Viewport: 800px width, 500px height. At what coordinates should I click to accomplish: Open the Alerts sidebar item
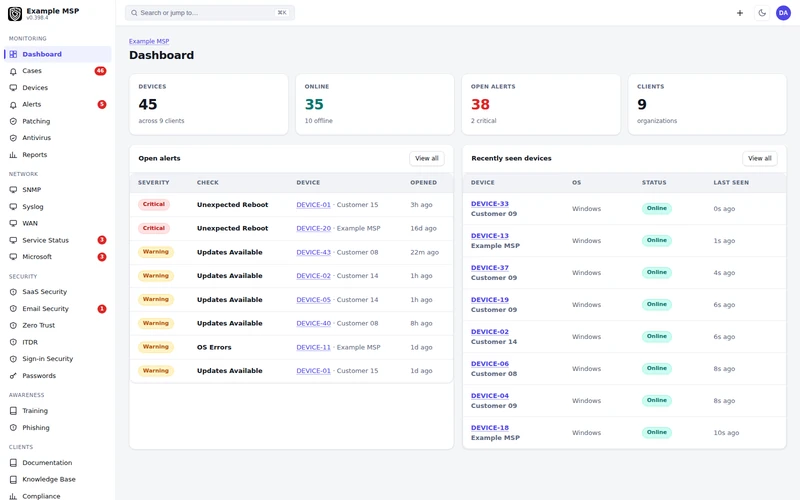pos(57,105)
